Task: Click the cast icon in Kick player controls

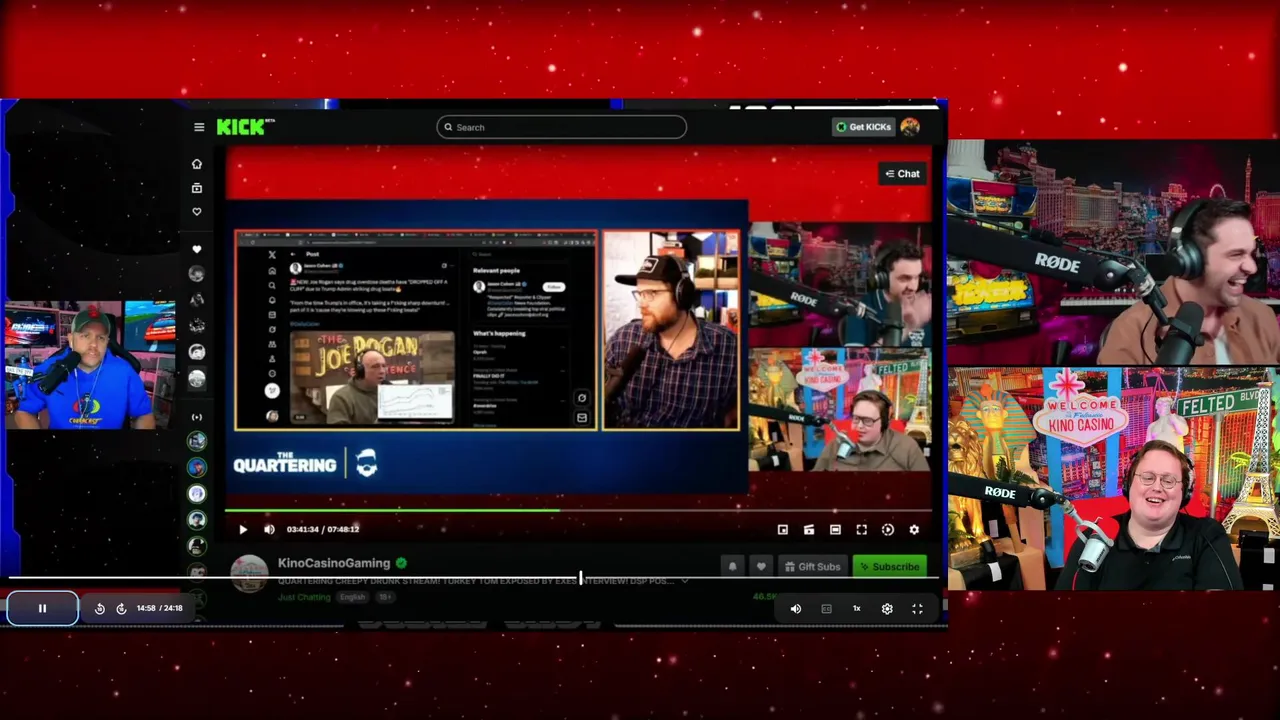Action: (x=809, y=530)
